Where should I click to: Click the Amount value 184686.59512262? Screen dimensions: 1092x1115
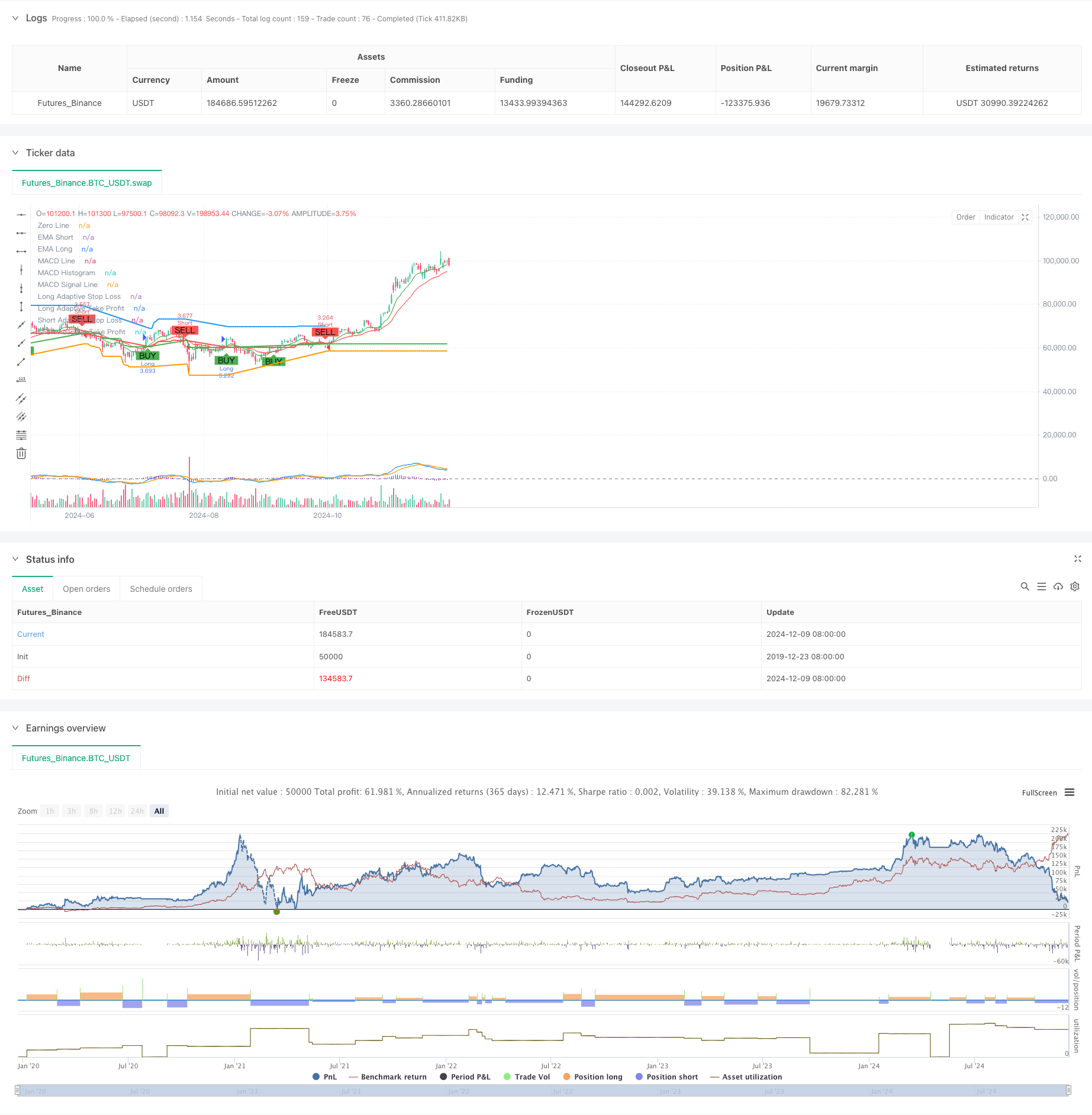(x=241, y=103)
